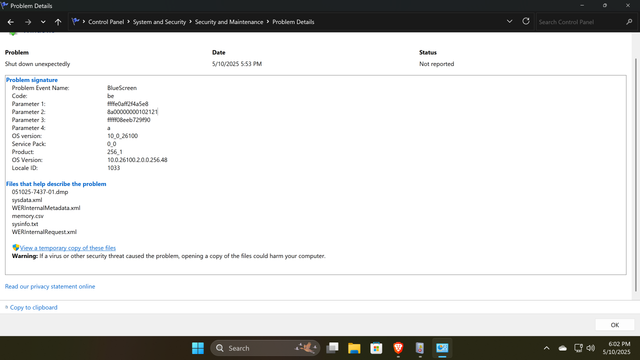Select System and Security breadcrumb

(159, 22)
